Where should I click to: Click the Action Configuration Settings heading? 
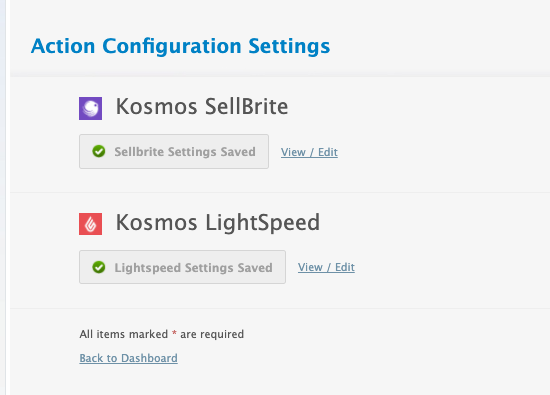click(x=180, y=46)
